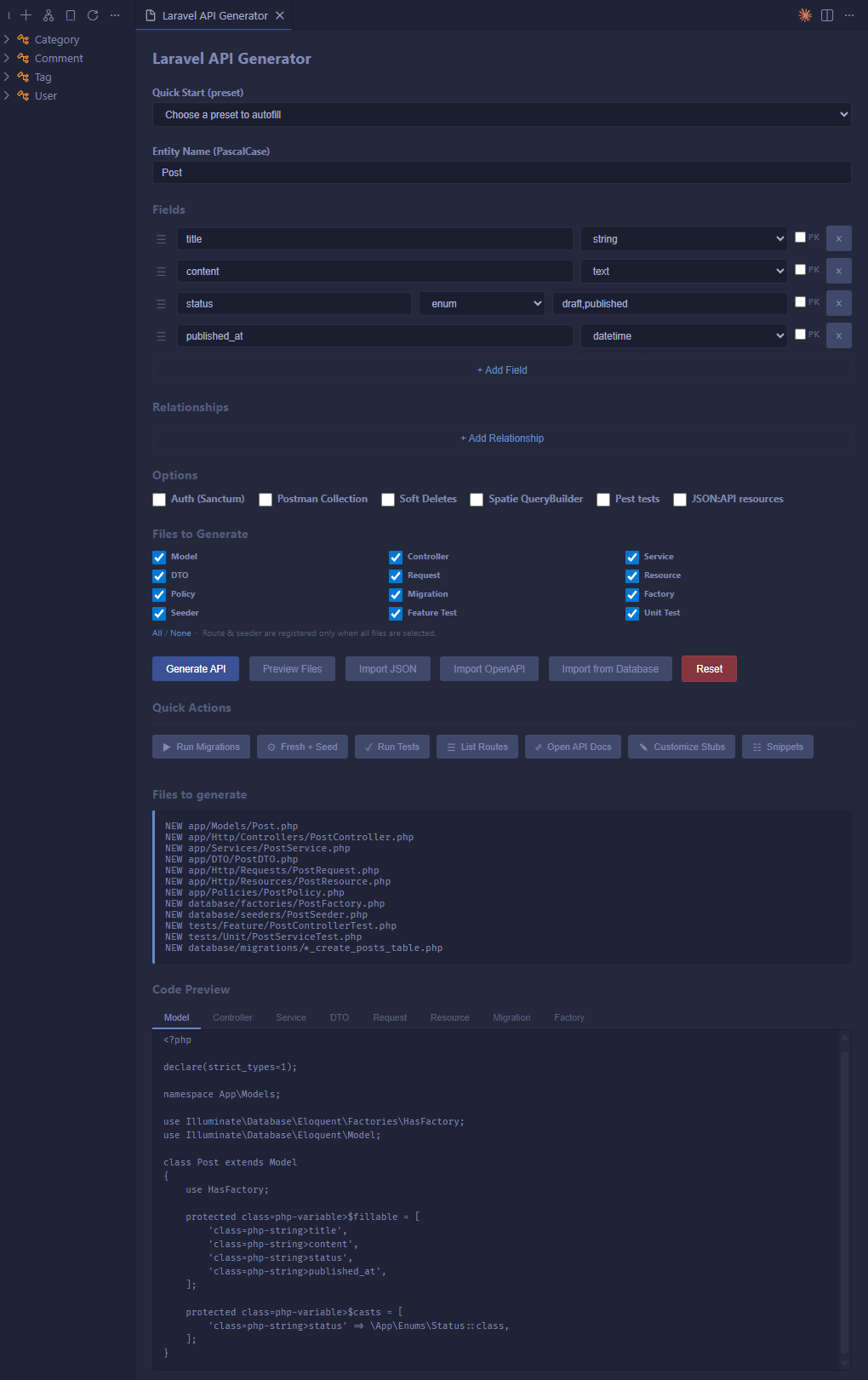Switch to the Request code preview tab

390,1017
